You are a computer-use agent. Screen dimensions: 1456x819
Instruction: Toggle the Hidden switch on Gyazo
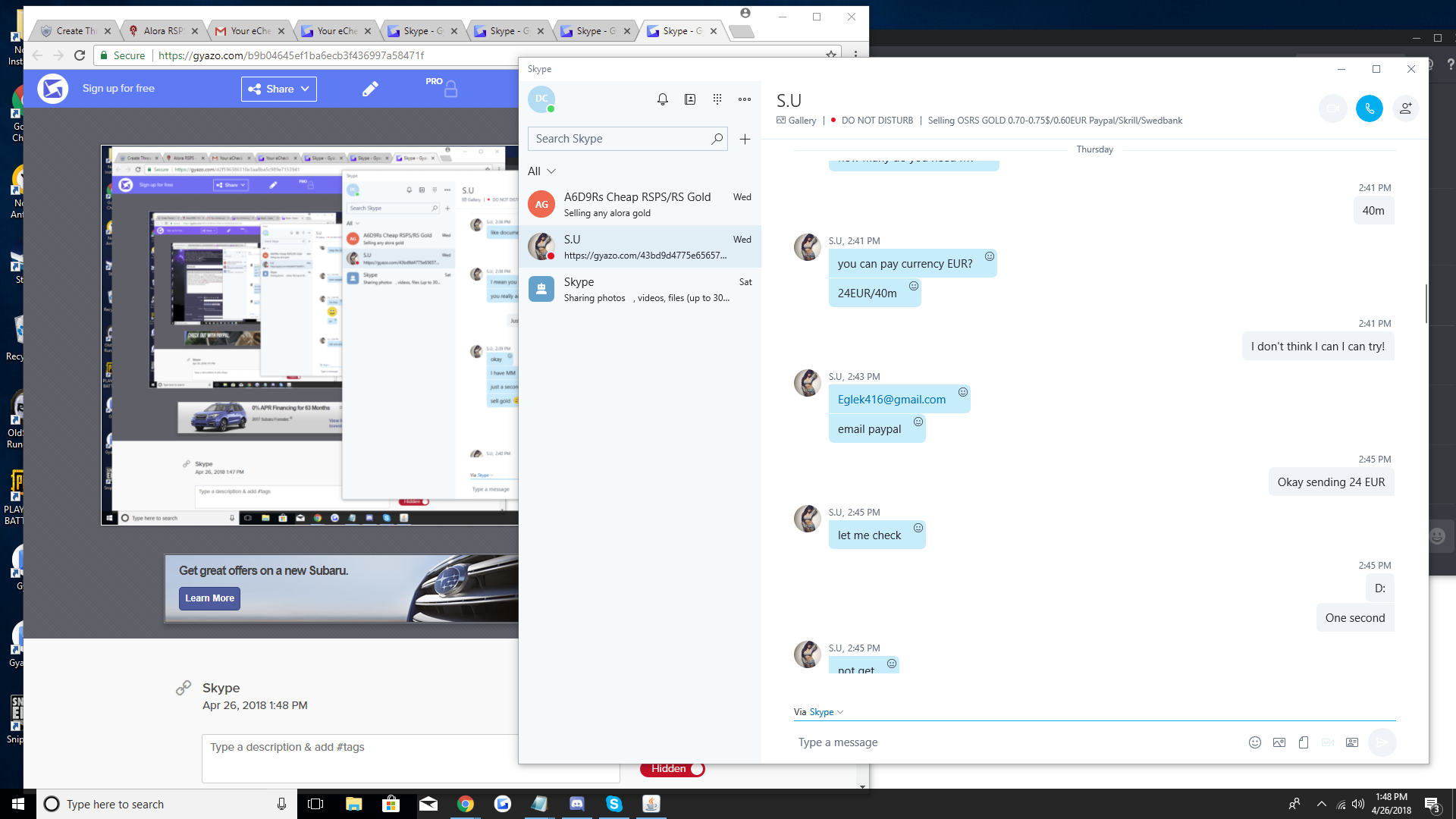point(673,769)
